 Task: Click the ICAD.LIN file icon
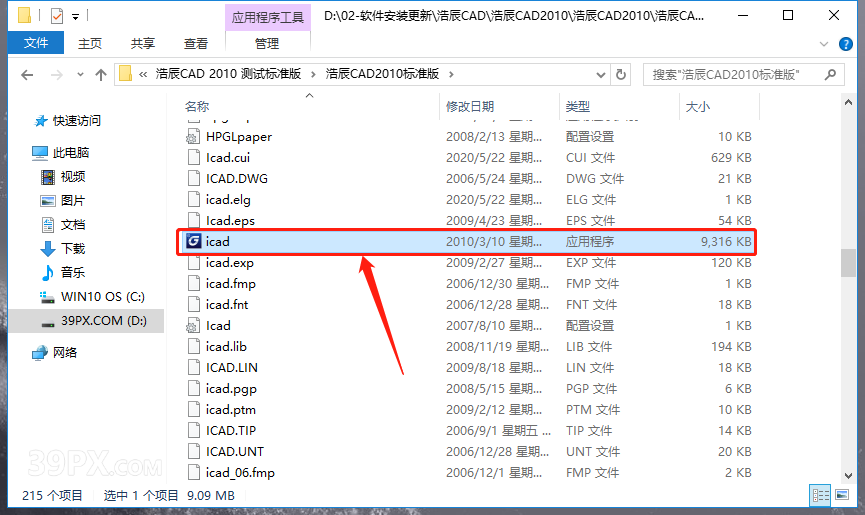pos(194,368)
